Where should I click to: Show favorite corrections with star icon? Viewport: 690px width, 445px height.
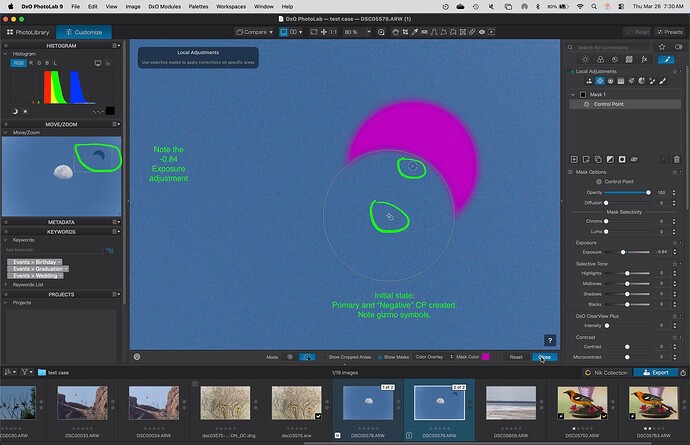pos(662,47)
